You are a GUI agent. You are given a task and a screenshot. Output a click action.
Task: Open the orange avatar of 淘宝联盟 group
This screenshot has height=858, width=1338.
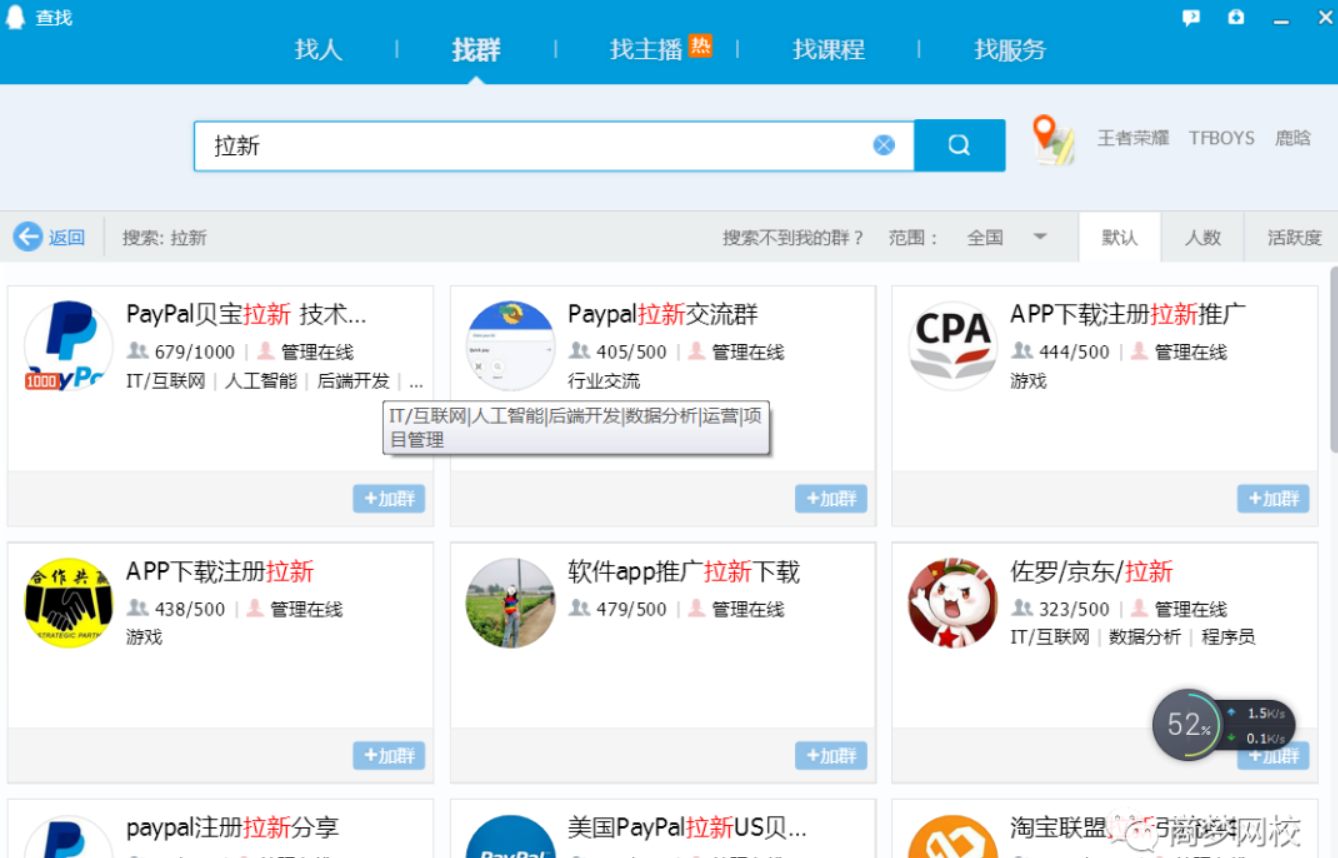(952, 838)
